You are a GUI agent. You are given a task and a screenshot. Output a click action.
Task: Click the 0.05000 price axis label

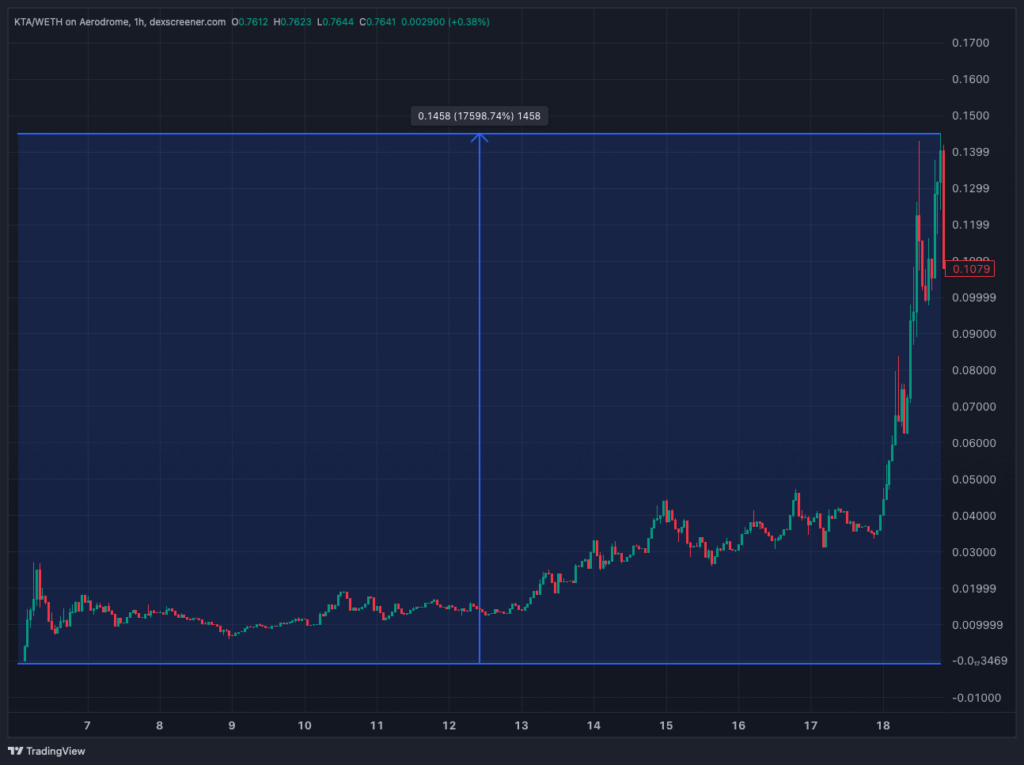click(969, 479)
